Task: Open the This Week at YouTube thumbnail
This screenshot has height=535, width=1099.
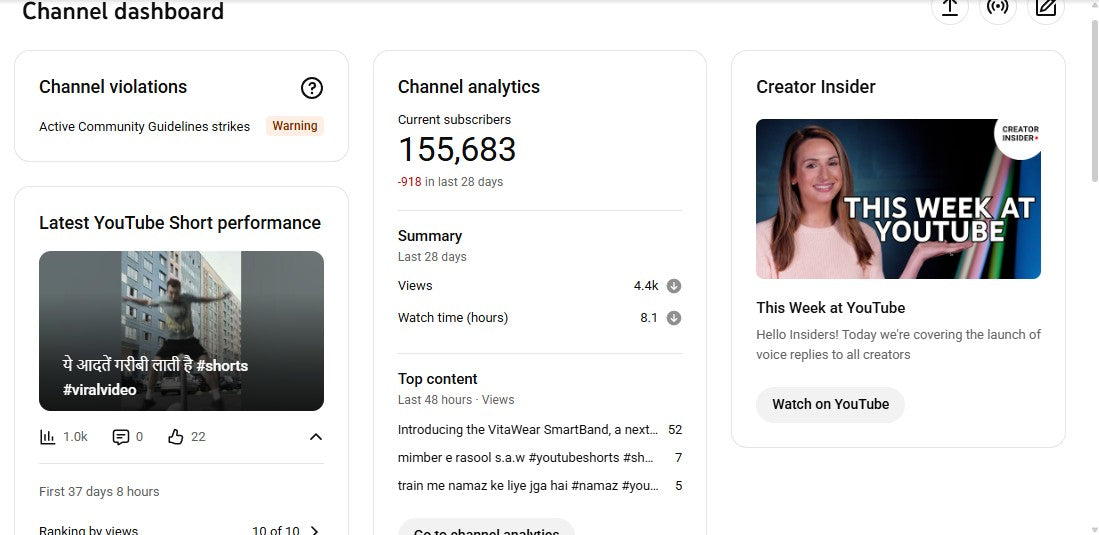Action: 898,199
